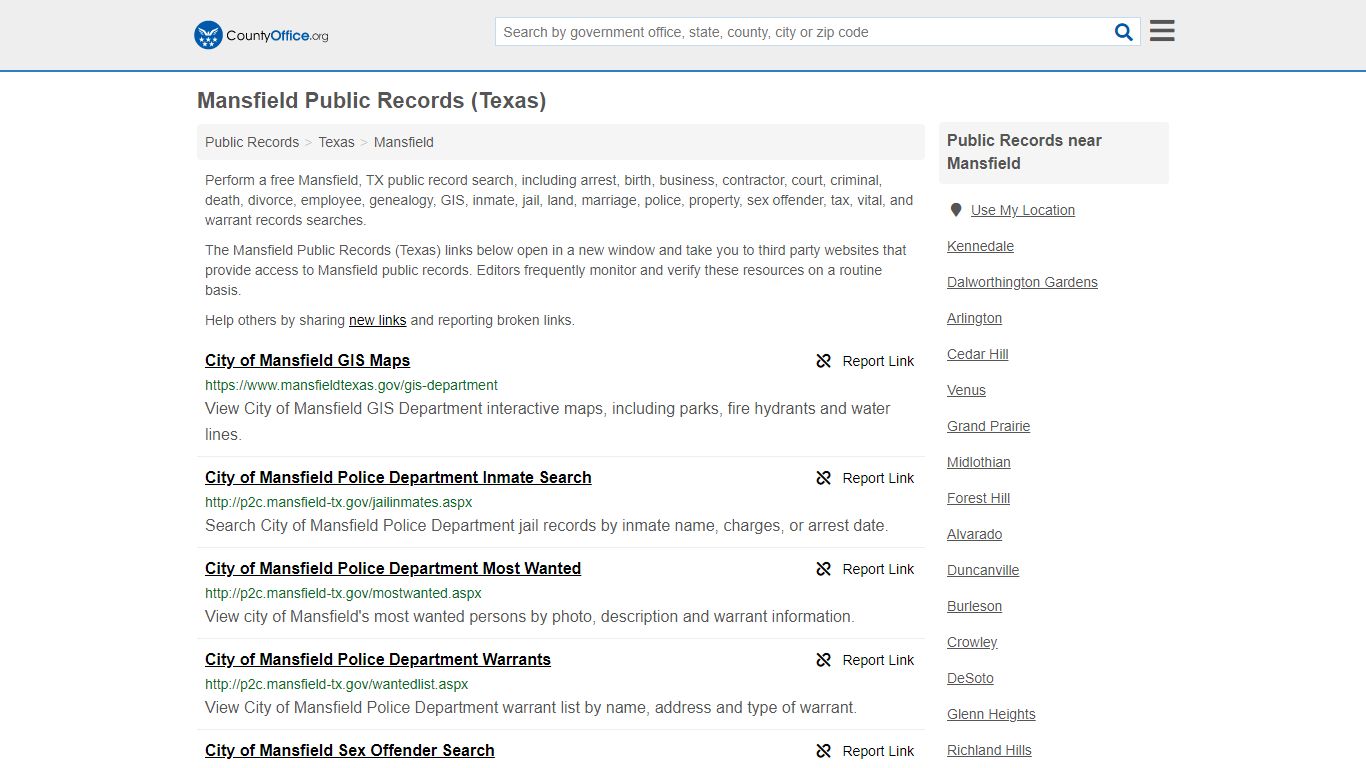Select Venus nearby link
The width and height of the screenshot is (1366, 768).
coord(966,390)
